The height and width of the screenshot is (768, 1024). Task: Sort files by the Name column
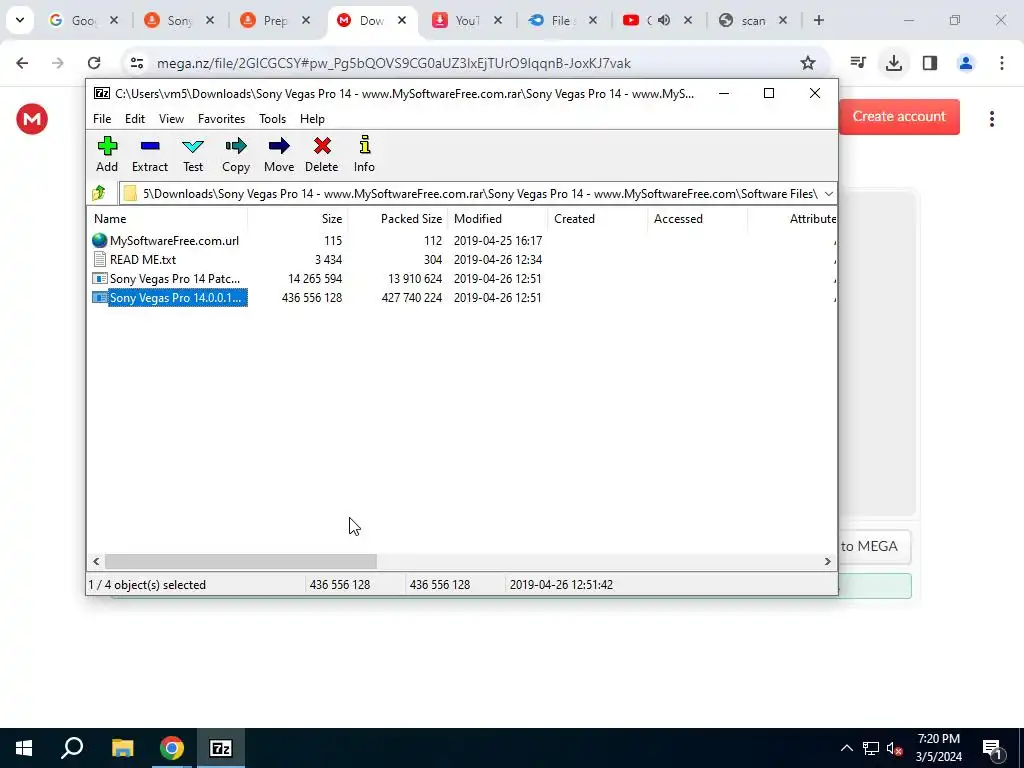[x=168, y=219]
